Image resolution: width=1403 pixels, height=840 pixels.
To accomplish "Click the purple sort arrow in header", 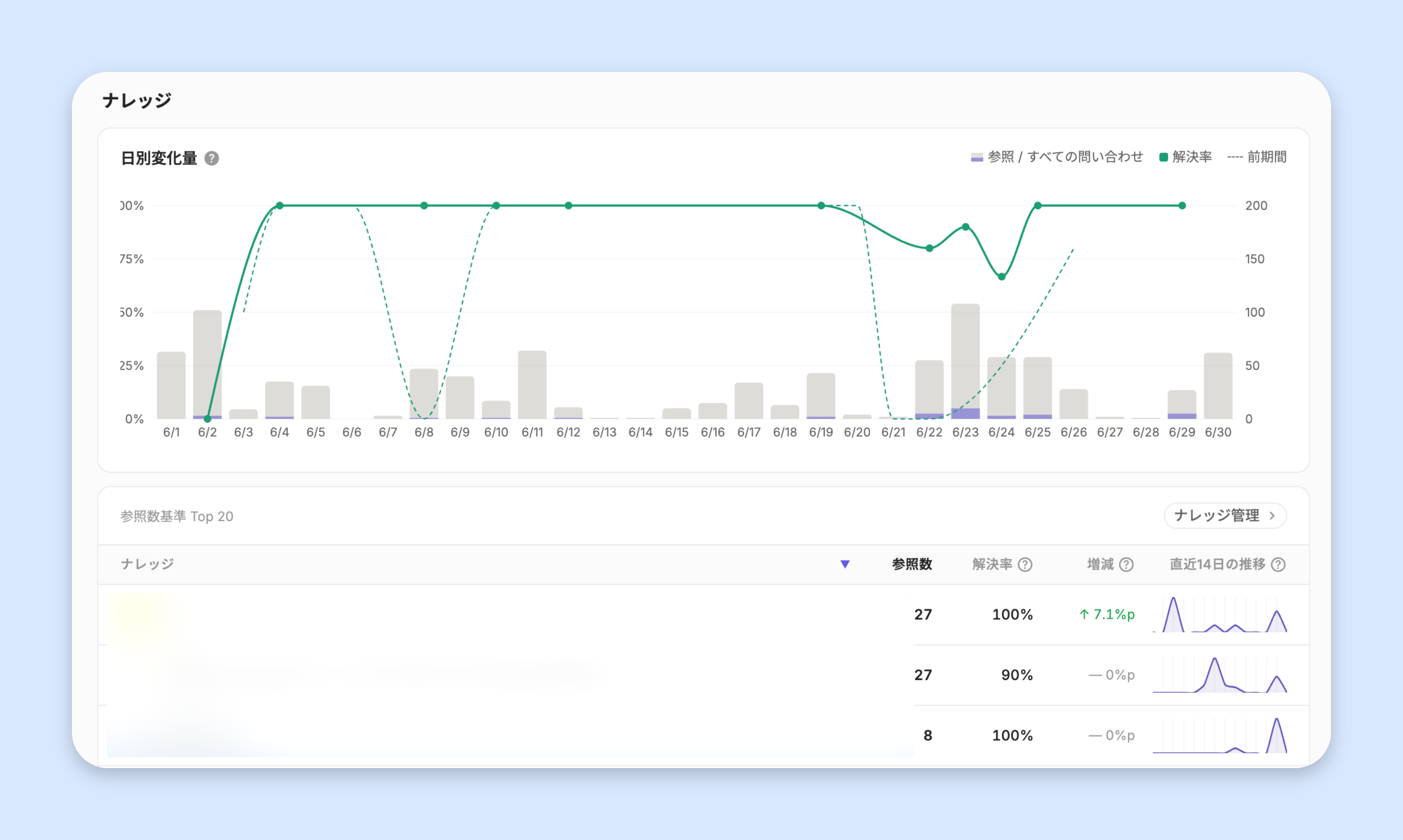I will tap(845, 564).
